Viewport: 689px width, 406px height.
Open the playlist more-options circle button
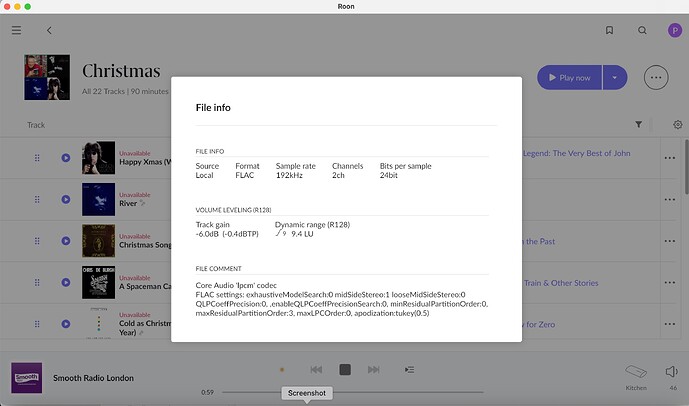(x=656, y=78)
